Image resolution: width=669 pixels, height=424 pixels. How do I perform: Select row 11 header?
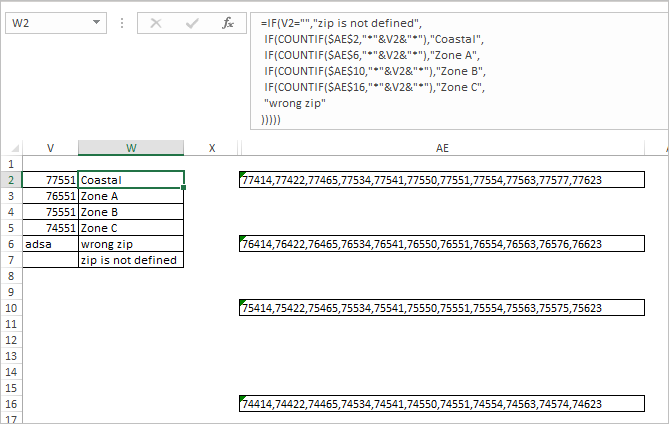11,324
